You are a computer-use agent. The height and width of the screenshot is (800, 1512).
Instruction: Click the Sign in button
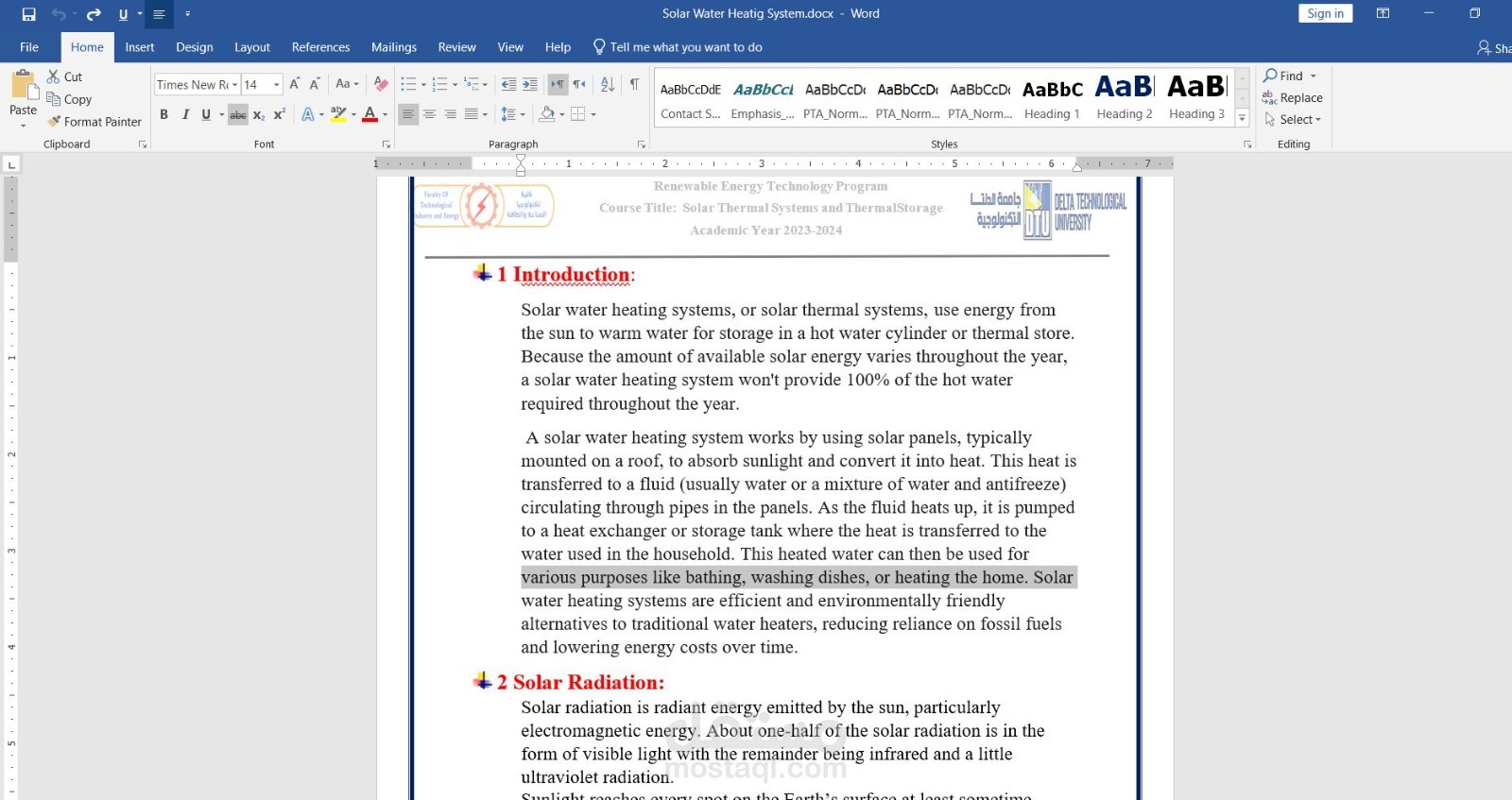click(1325, 13)
